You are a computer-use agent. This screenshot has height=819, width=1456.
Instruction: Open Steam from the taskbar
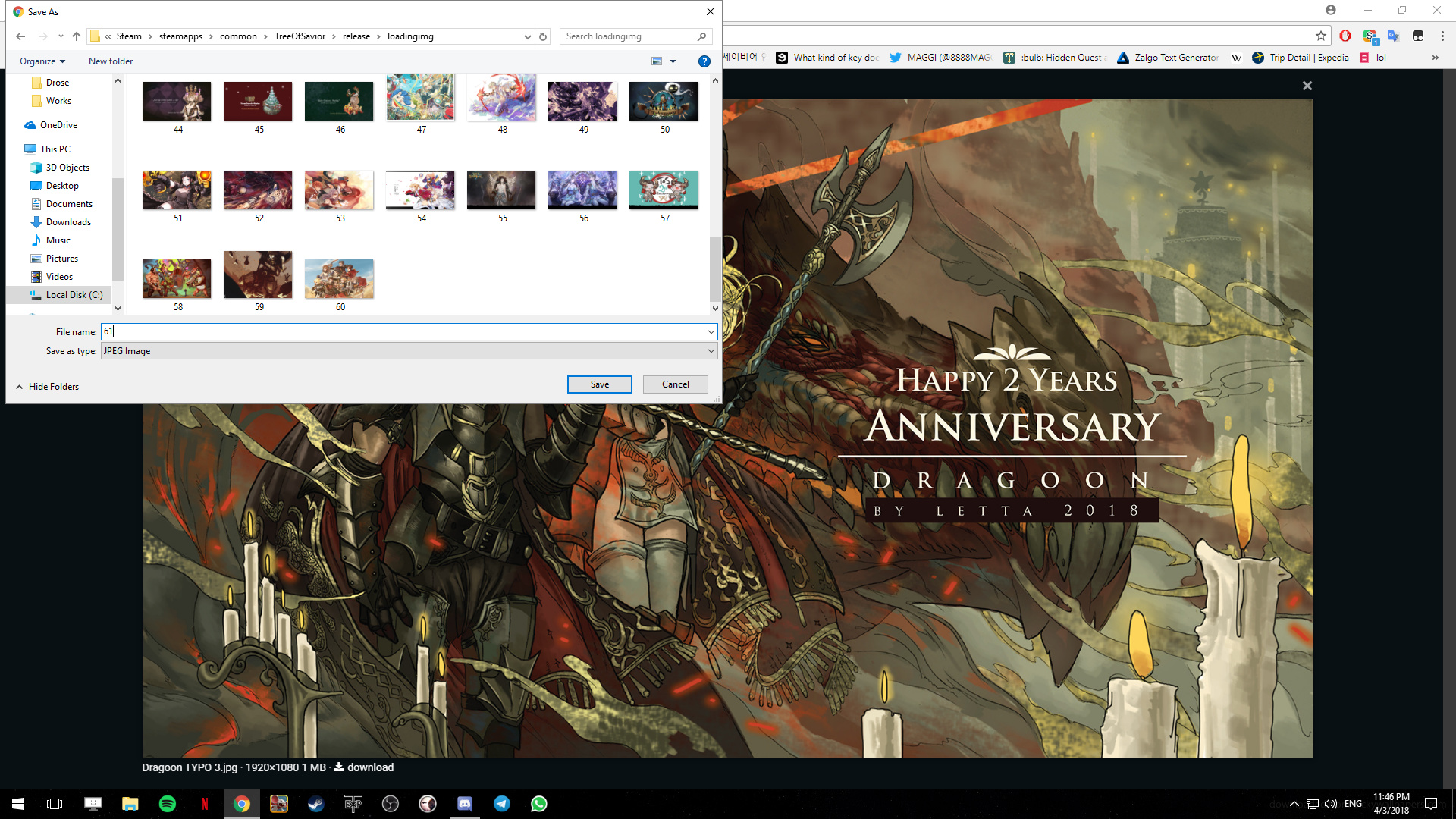tap(316, 804)
